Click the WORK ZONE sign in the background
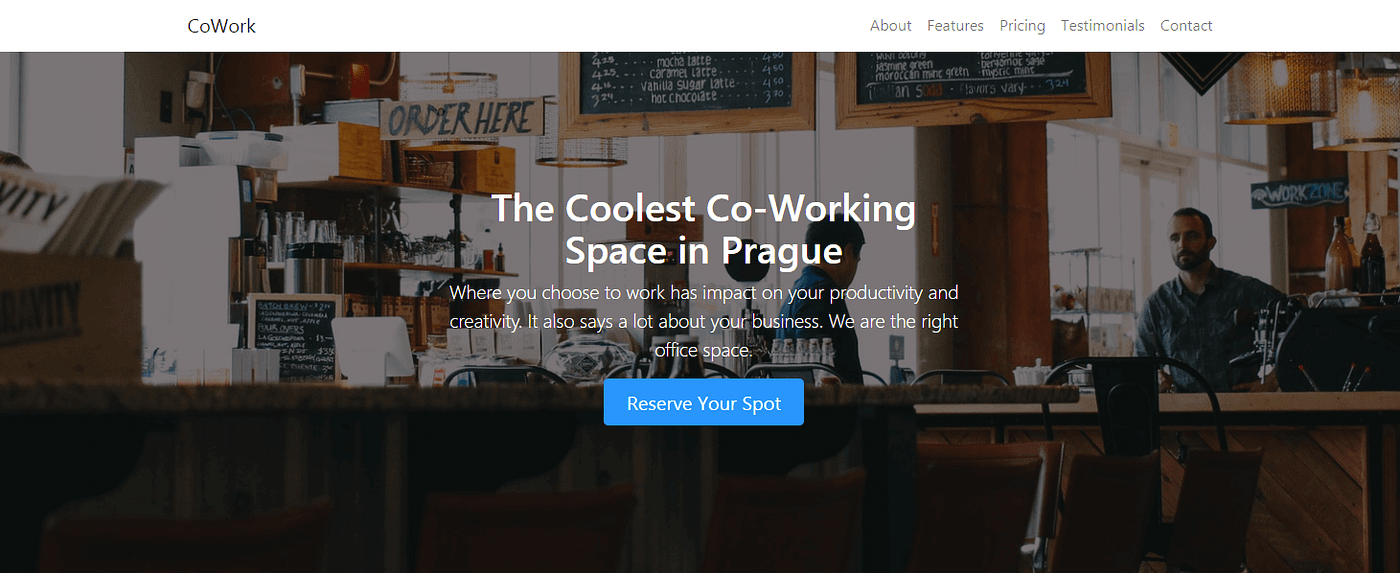This screenshot has height=573, width=1400. pyautogui.click(x=1298, y=193)
